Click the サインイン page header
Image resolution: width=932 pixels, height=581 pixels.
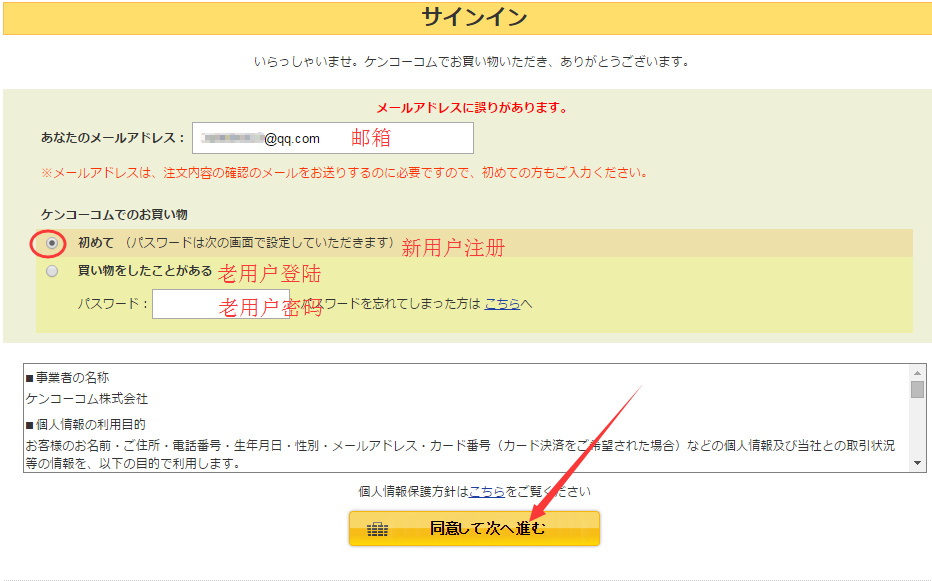pos(467,17)
